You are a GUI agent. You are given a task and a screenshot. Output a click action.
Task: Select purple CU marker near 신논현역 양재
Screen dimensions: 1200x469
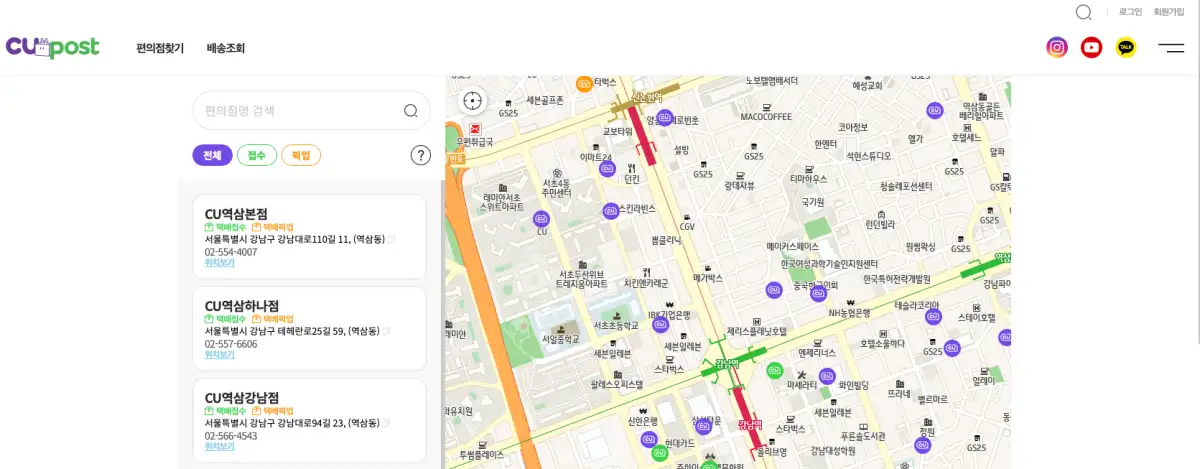point(663,119)
